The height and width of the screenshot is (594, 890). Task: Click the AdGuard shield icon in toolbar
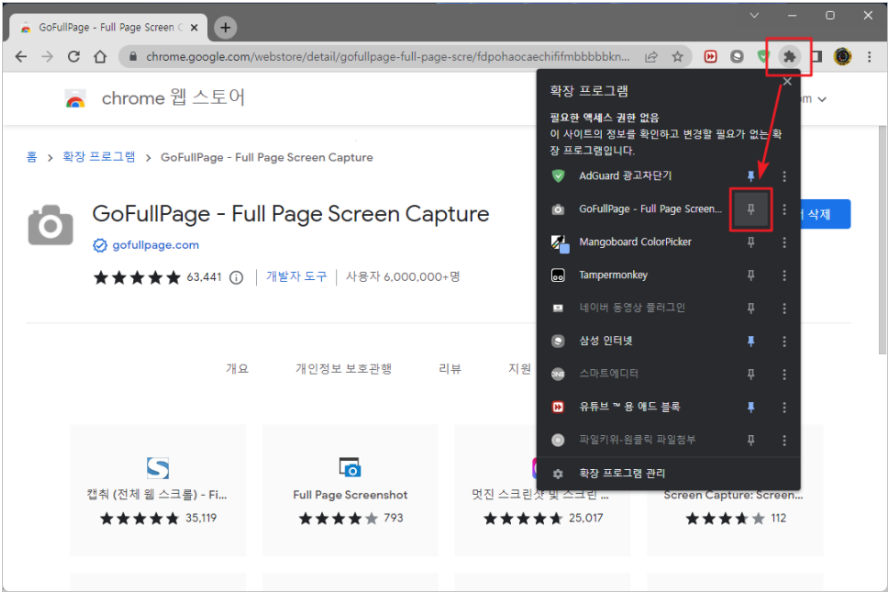(x=763, y=56)
